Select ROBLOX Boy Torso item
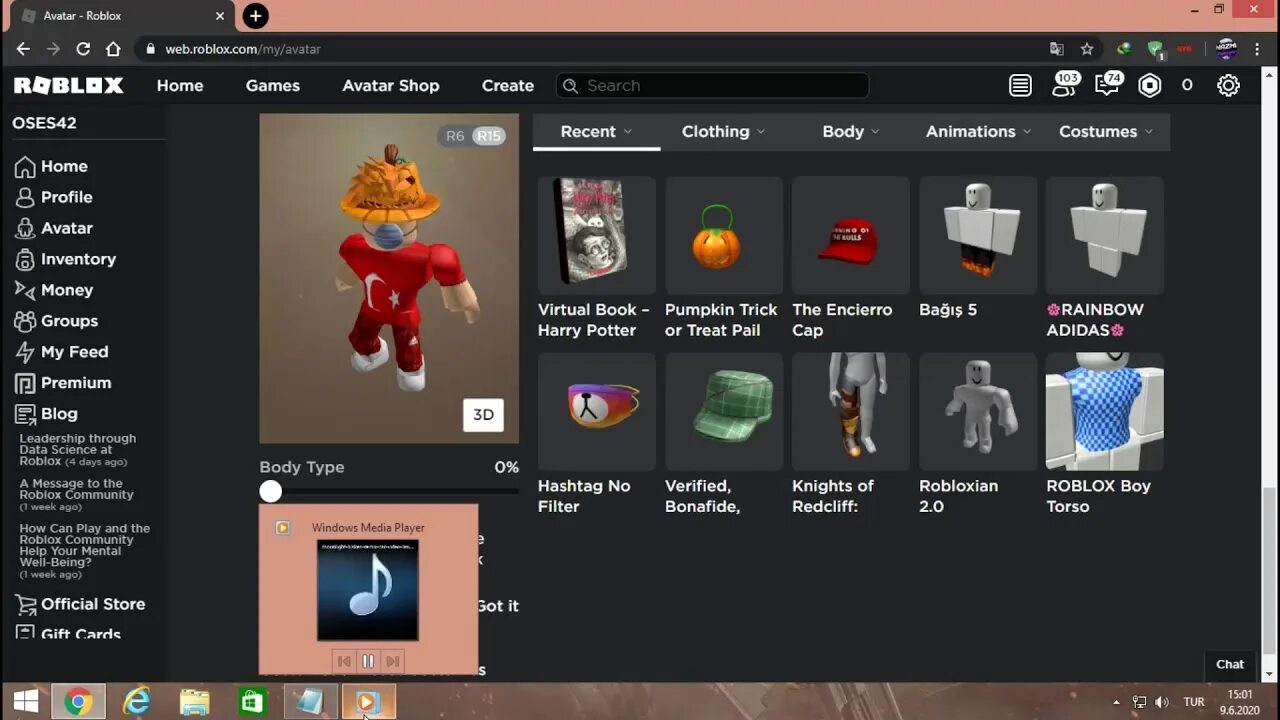 [1105, 435]
